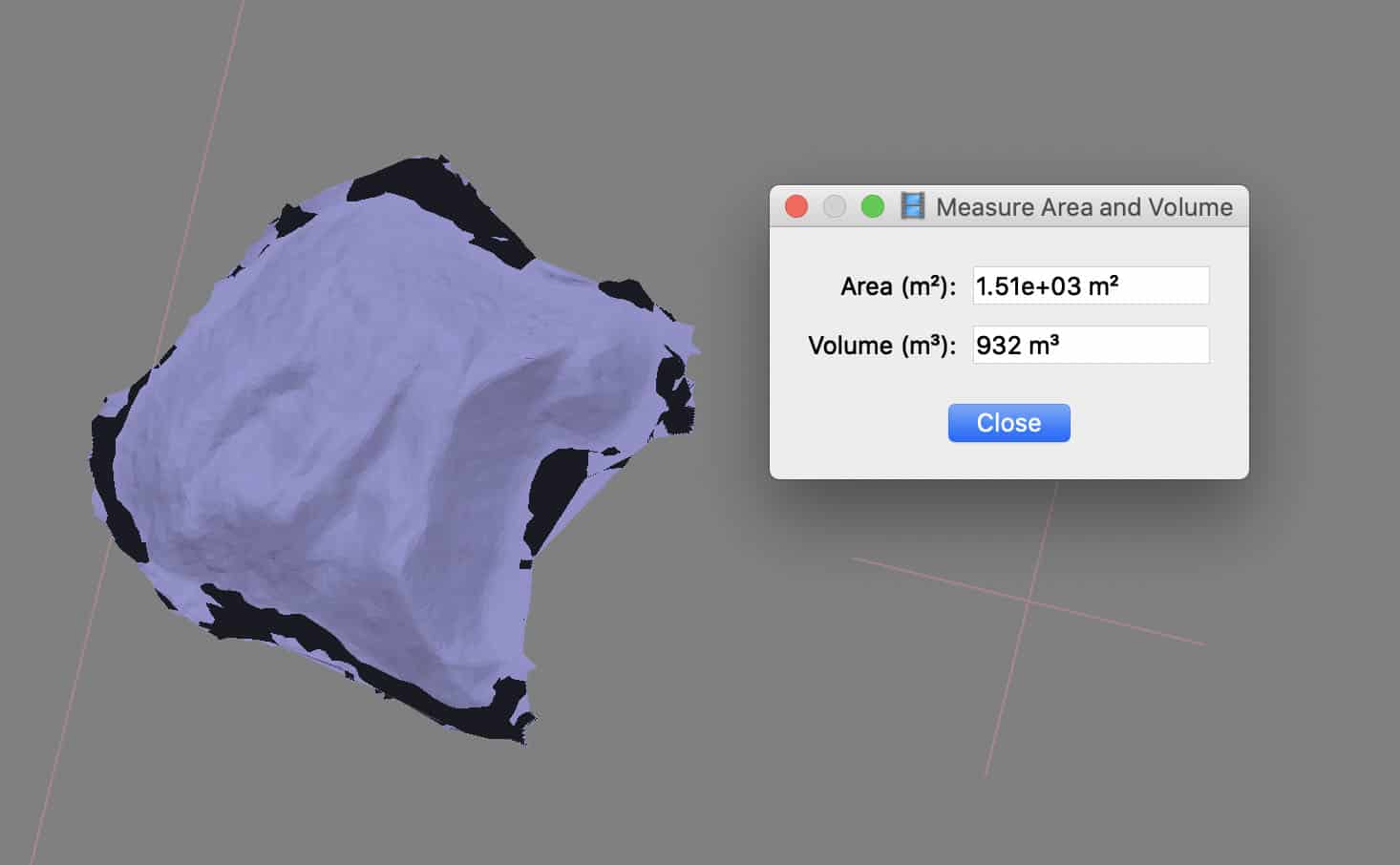
Task: Click the blue Close button in dialog
Action: 1008,423
